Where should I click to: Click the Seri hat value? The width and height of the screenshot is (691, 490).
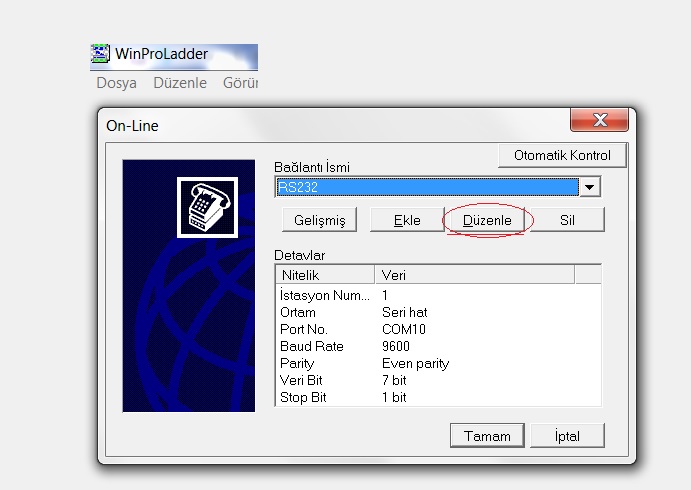pyautogui.click(x=405, y=312)
